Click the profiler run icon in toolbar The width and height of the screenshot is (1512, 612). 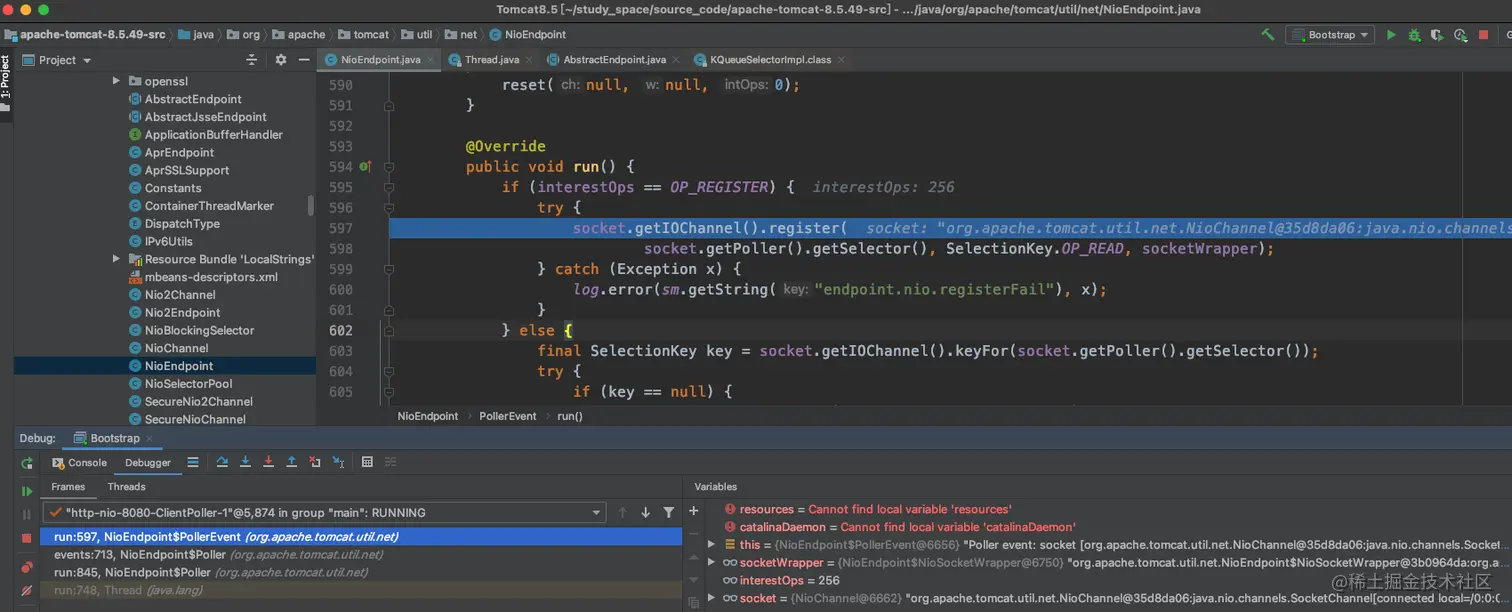1460,35
